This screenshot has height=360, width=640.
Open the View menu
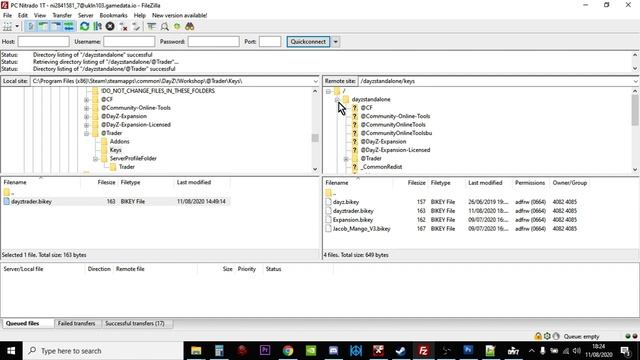40,15
